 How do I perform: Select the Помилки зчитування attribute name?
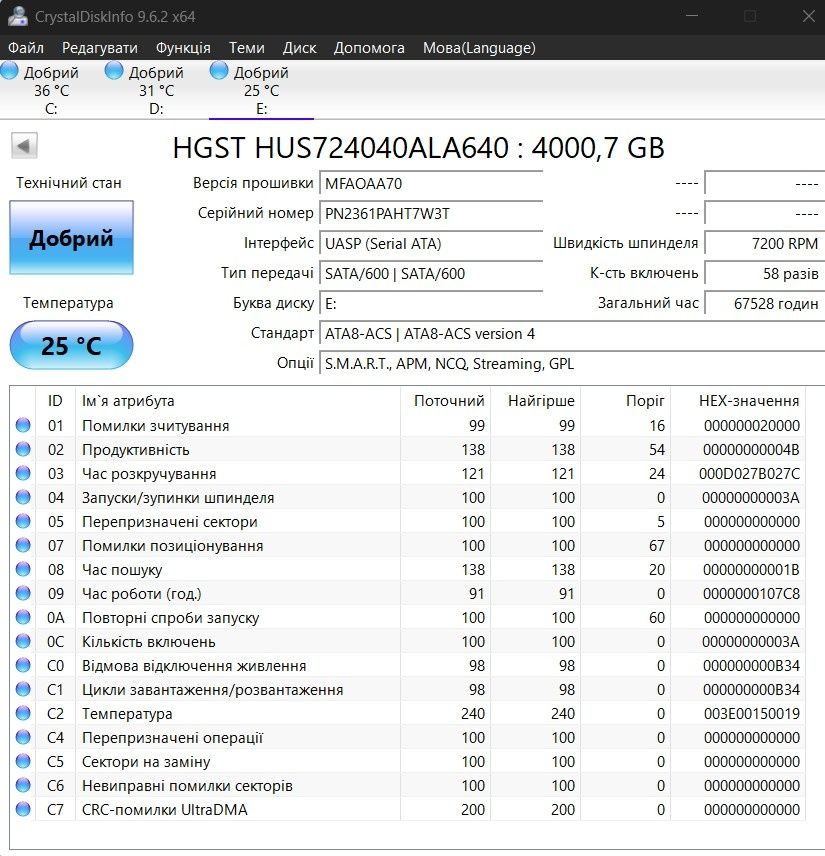click(156, 425)
